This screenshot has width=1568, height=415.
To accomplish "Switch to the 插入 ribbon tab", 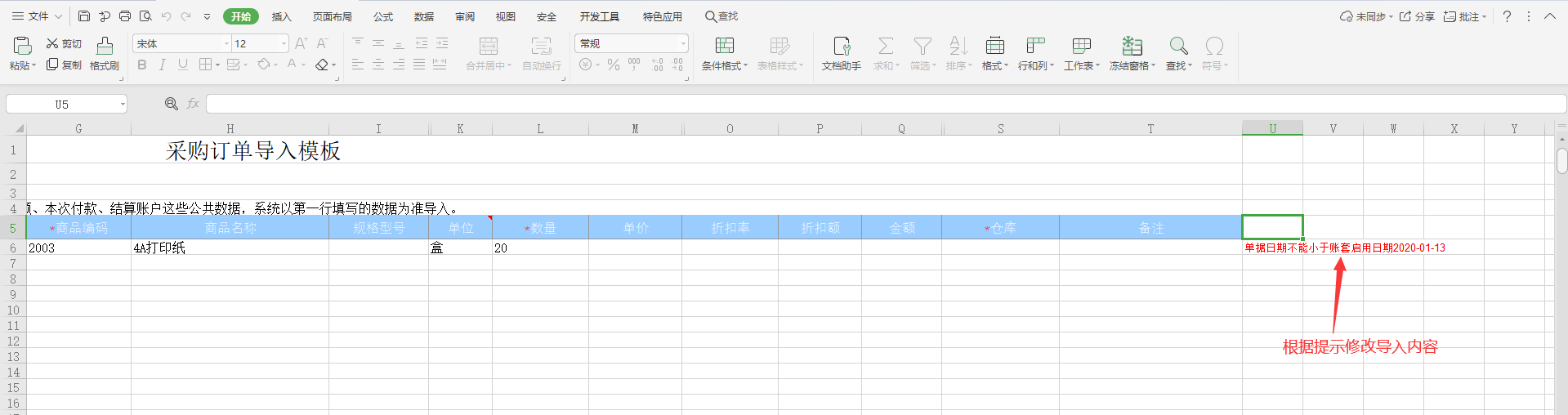I will 281,16.
